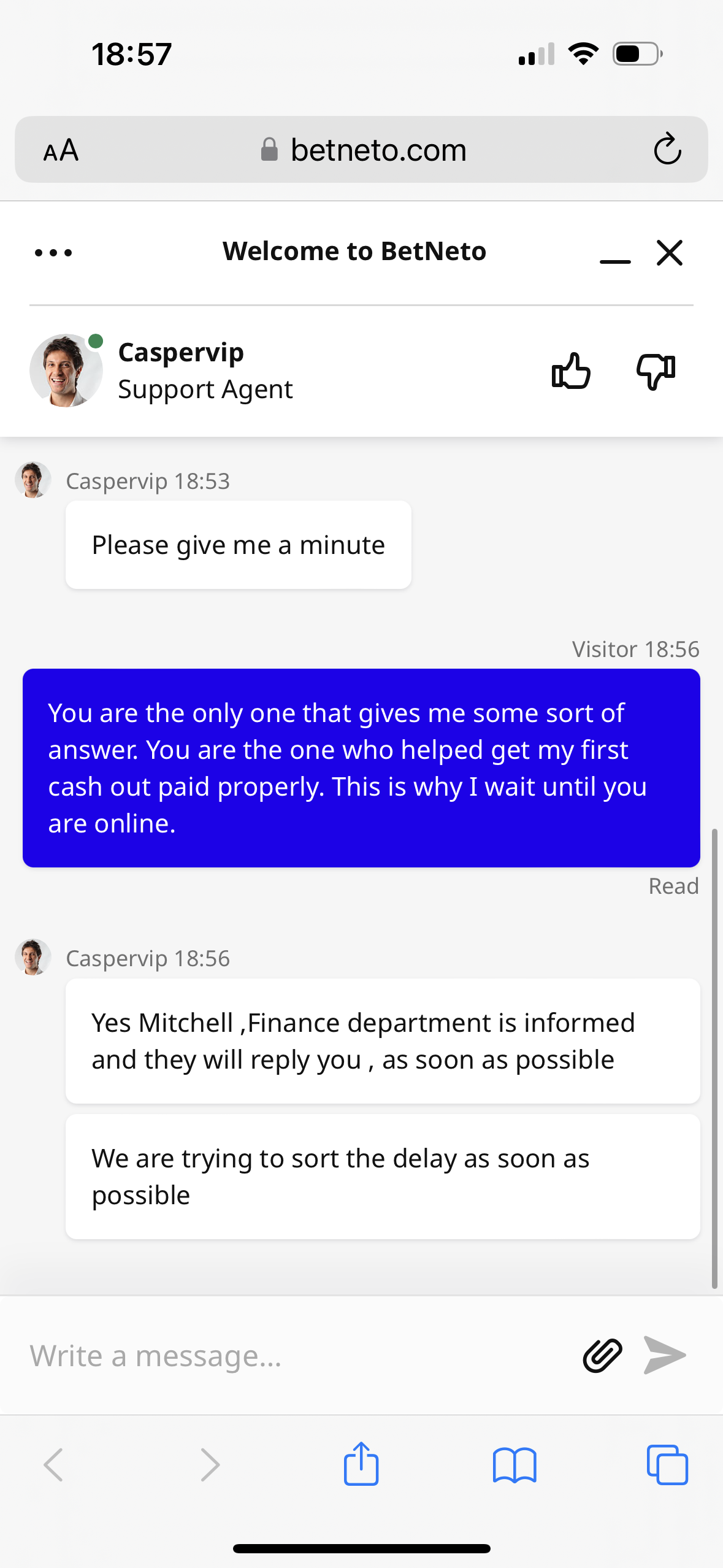
Task: Tap the thumbs up rating icon
Action: tap(571, 371)
